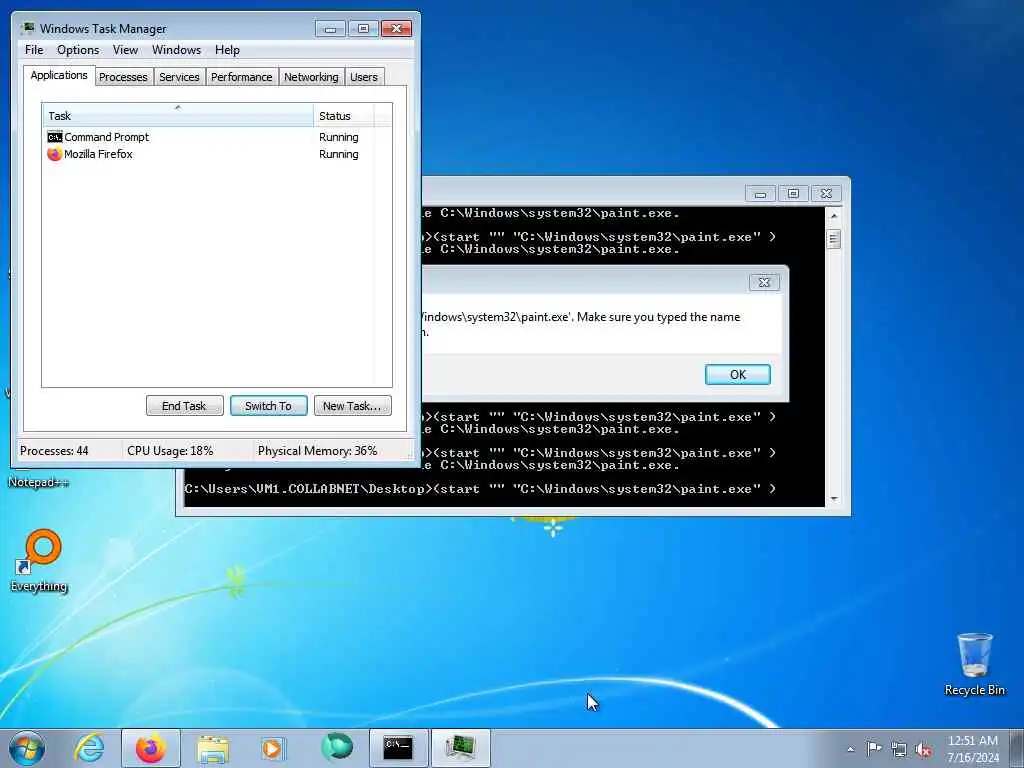The width and height of the screenshot is (1024, 768).
Task: Click the Command Prompt scrollbar down arrow
Action: coord(834,499)
